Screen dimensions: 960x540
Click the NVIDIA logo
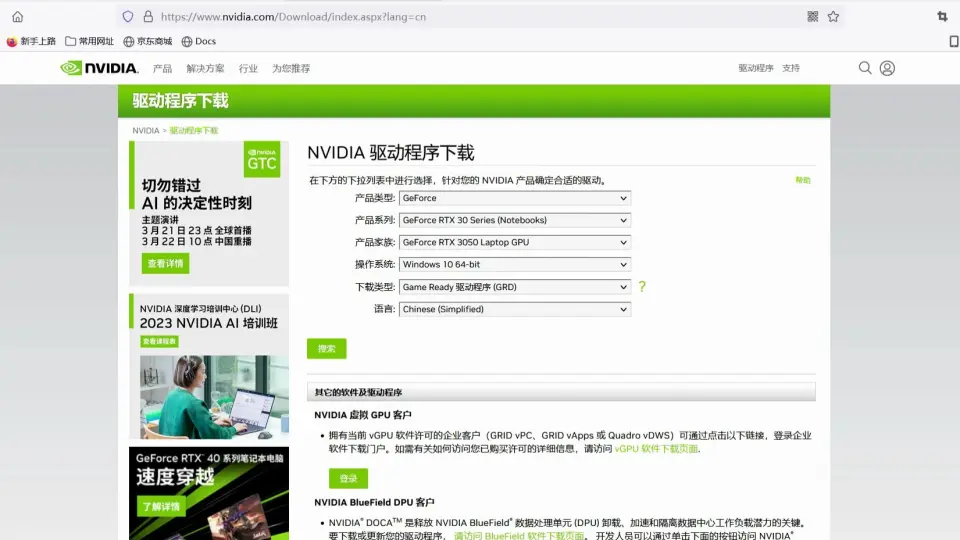coord(99,68)
